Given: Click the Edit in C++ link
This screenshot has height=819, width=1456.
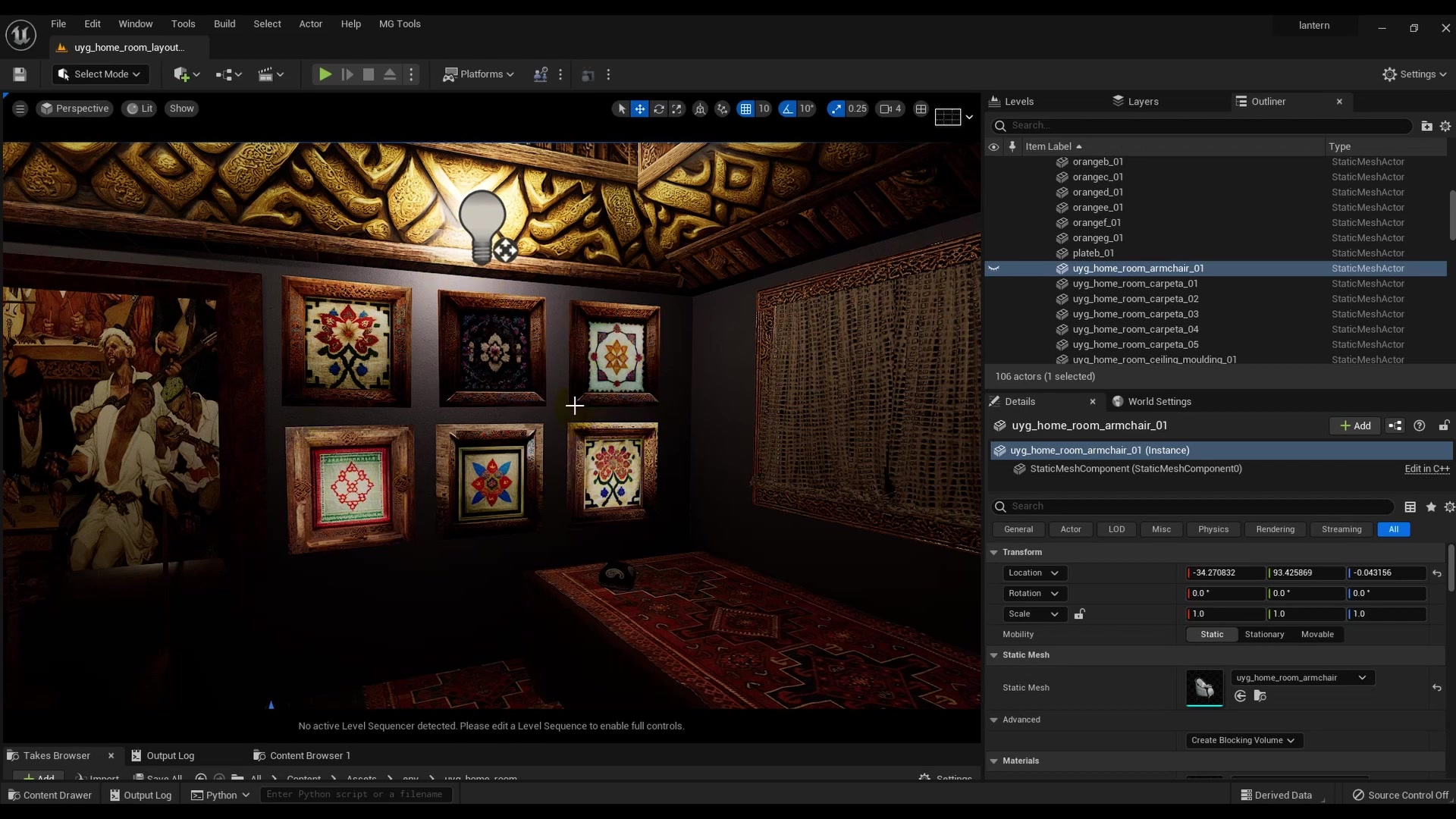Looking at the screenshot, I should 1427,469.
